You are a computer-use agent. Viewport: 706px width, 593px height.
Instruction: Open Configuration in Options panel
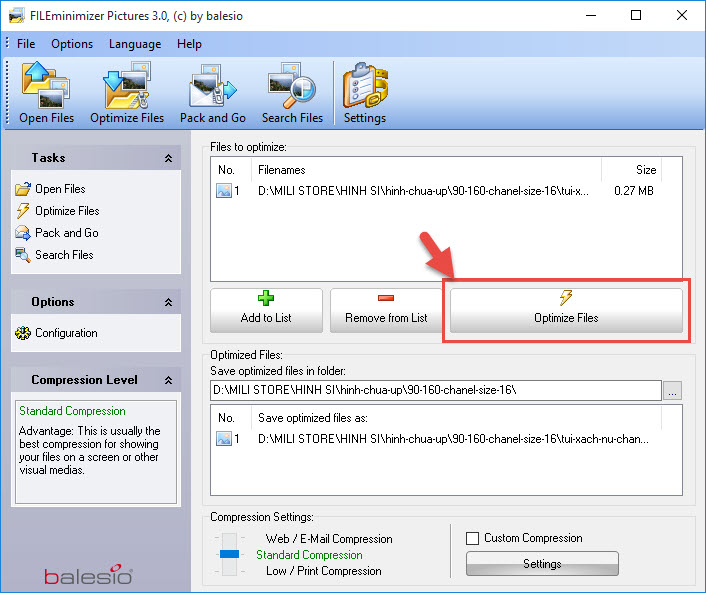pos(56,333)
